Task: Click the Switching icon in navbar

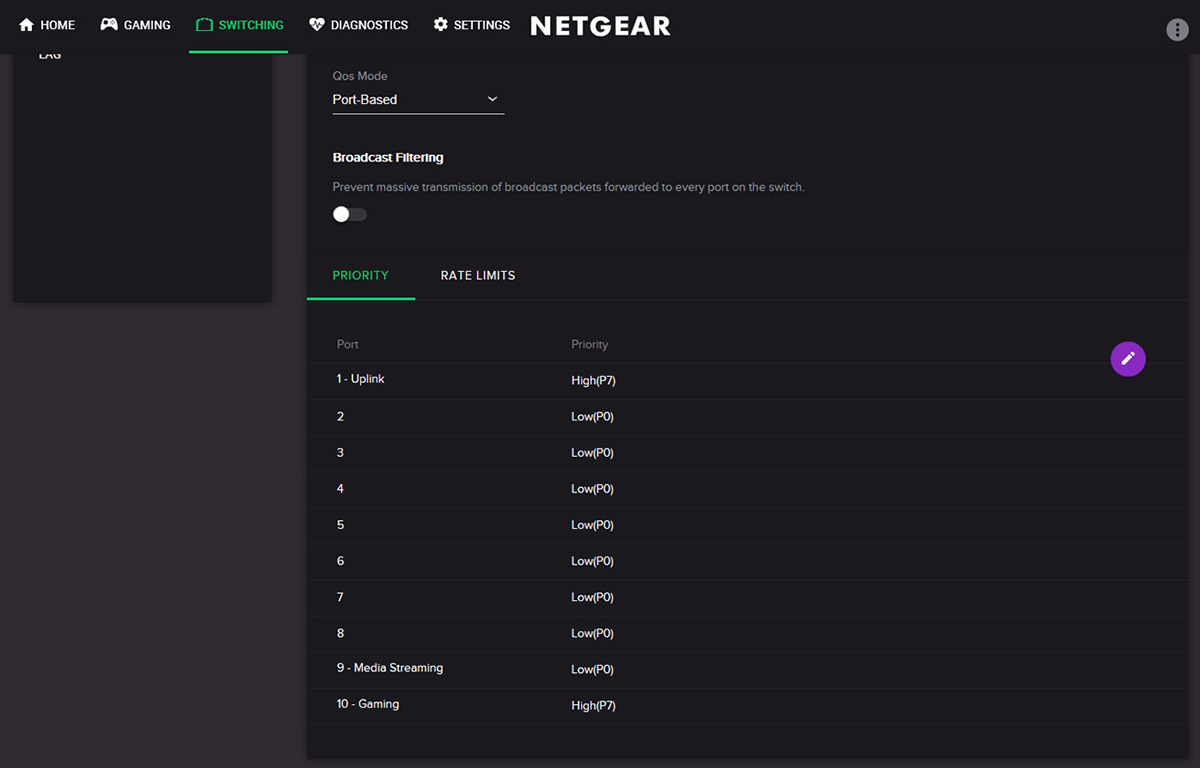Action: pyautogui.click(x=204, y=25)
